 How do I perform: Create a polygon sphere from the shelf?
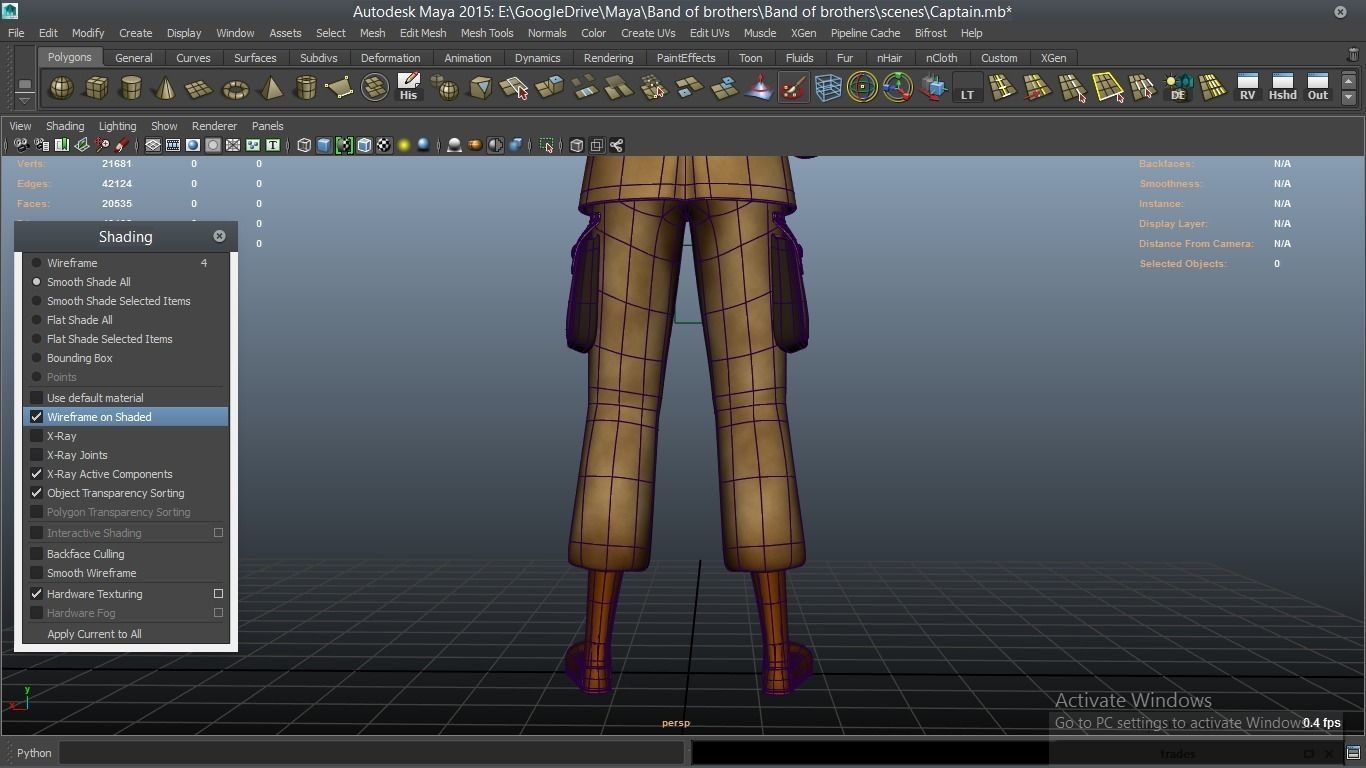(61, 88)
